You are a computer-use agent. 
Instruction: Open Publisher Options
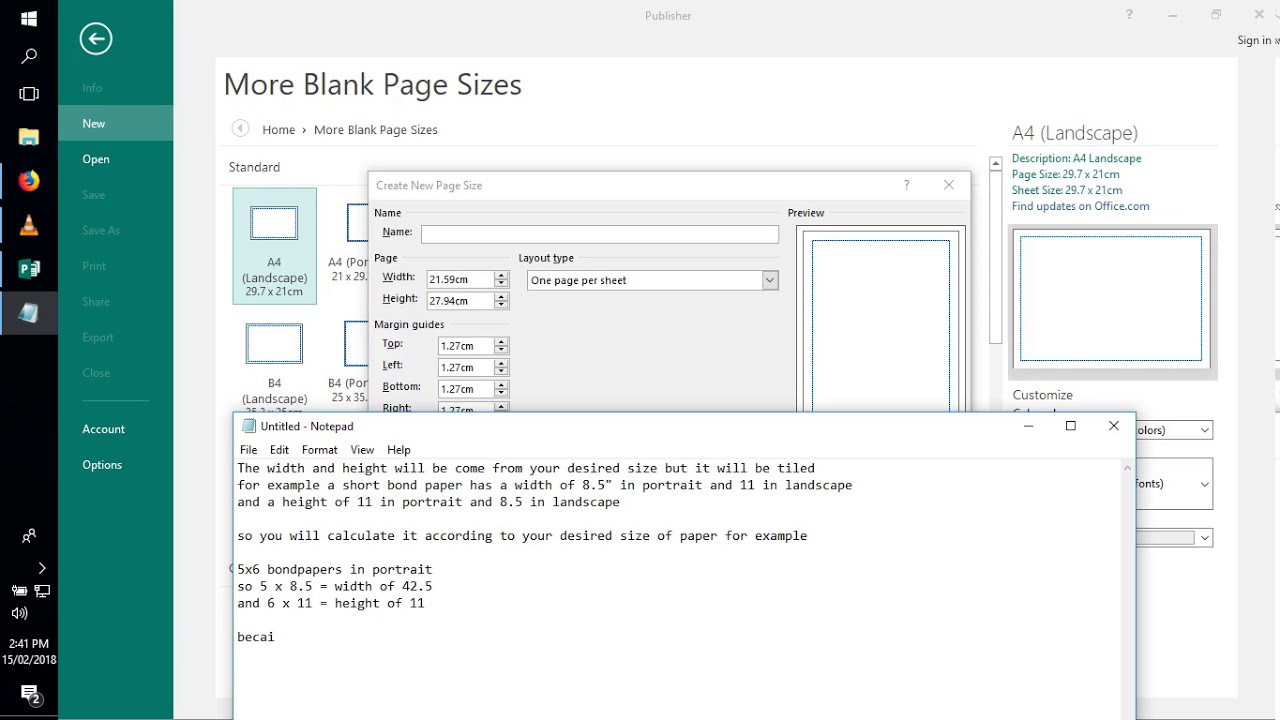point(116,465)
